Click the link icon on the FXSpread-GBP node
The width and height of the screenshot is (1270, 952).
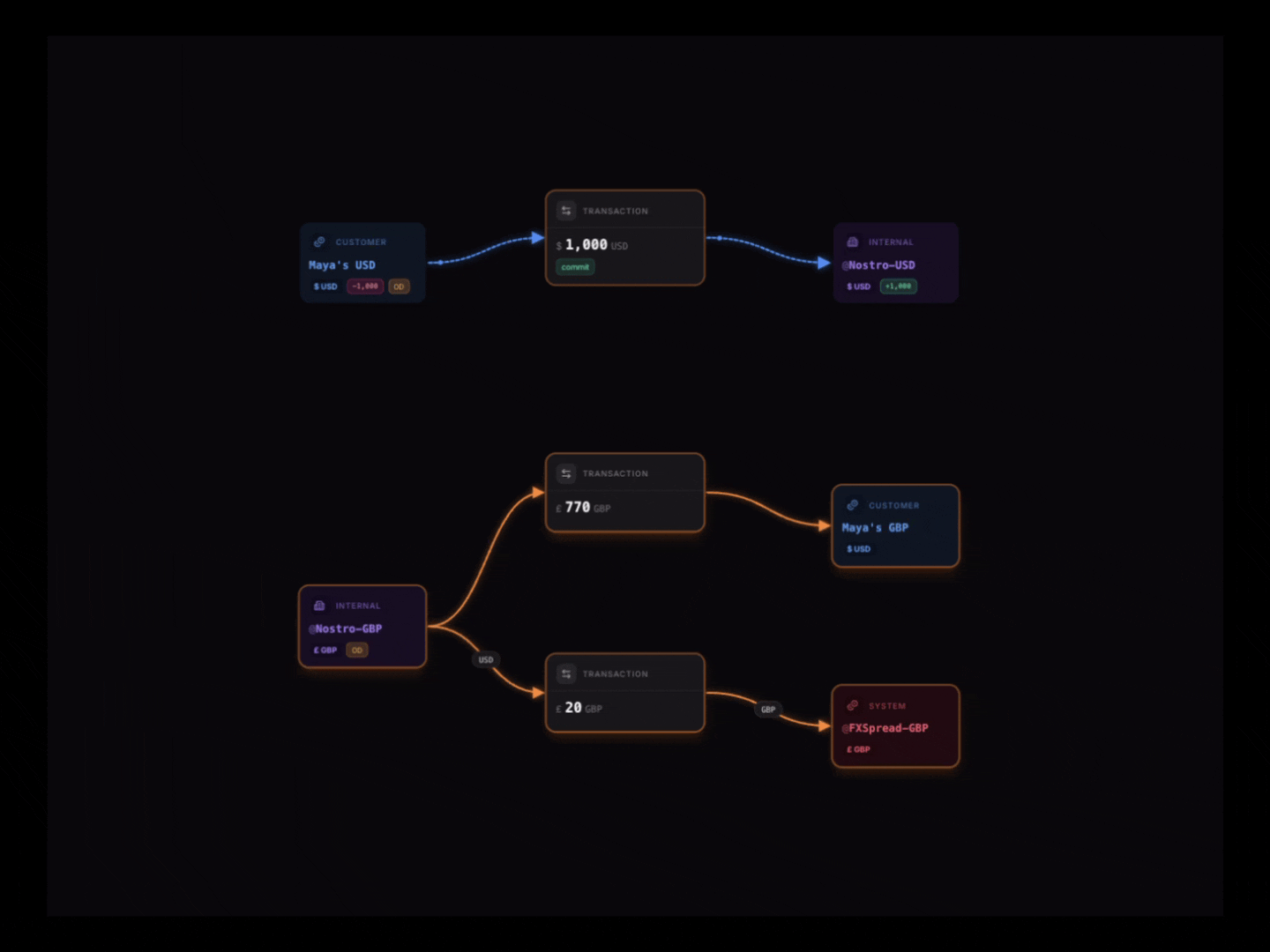coord(852,705)
